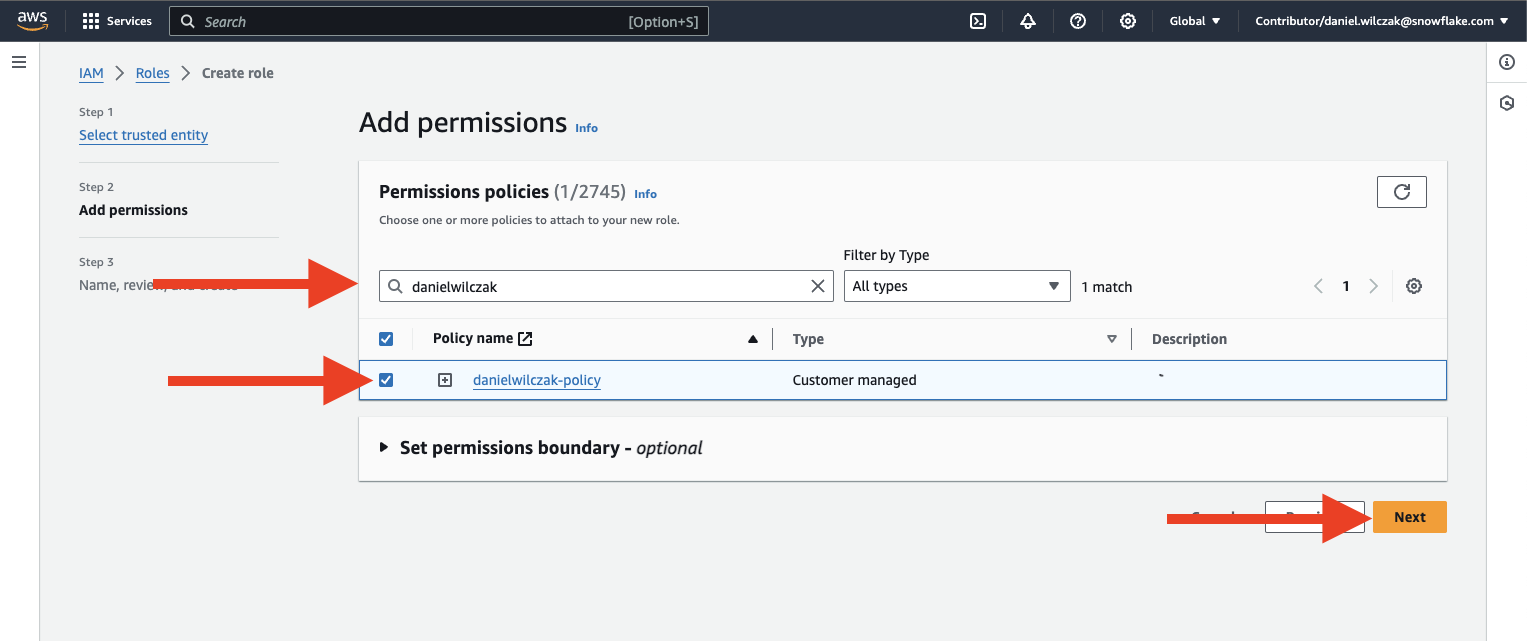Open console settings gear in header

click(1128, 21)
